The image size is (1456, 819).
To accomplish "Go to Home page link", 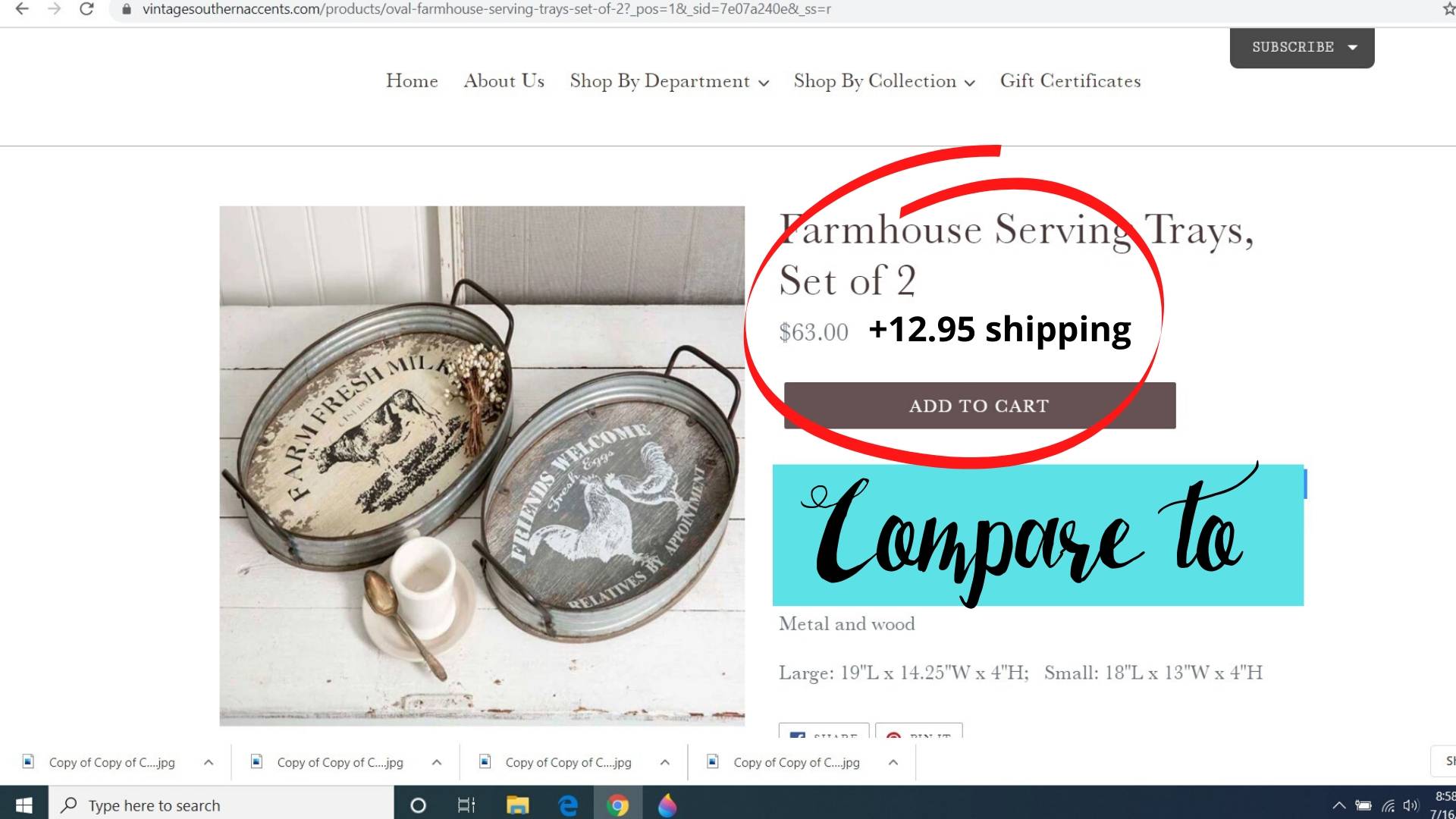I will [412, 81].
